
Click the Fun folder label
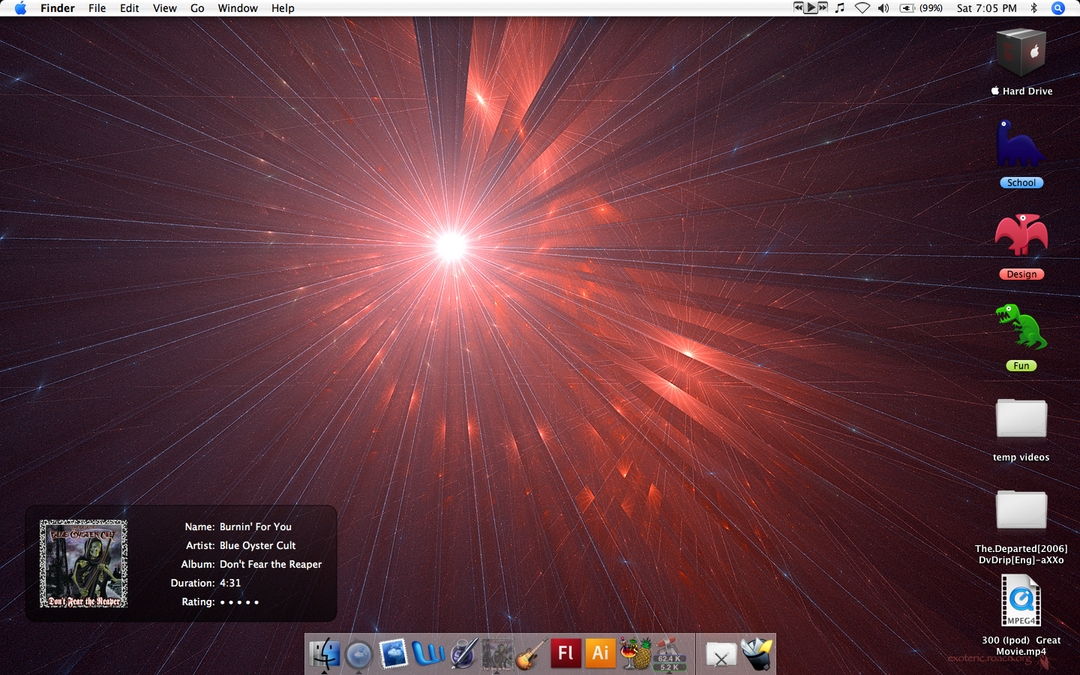[1021, 366]
